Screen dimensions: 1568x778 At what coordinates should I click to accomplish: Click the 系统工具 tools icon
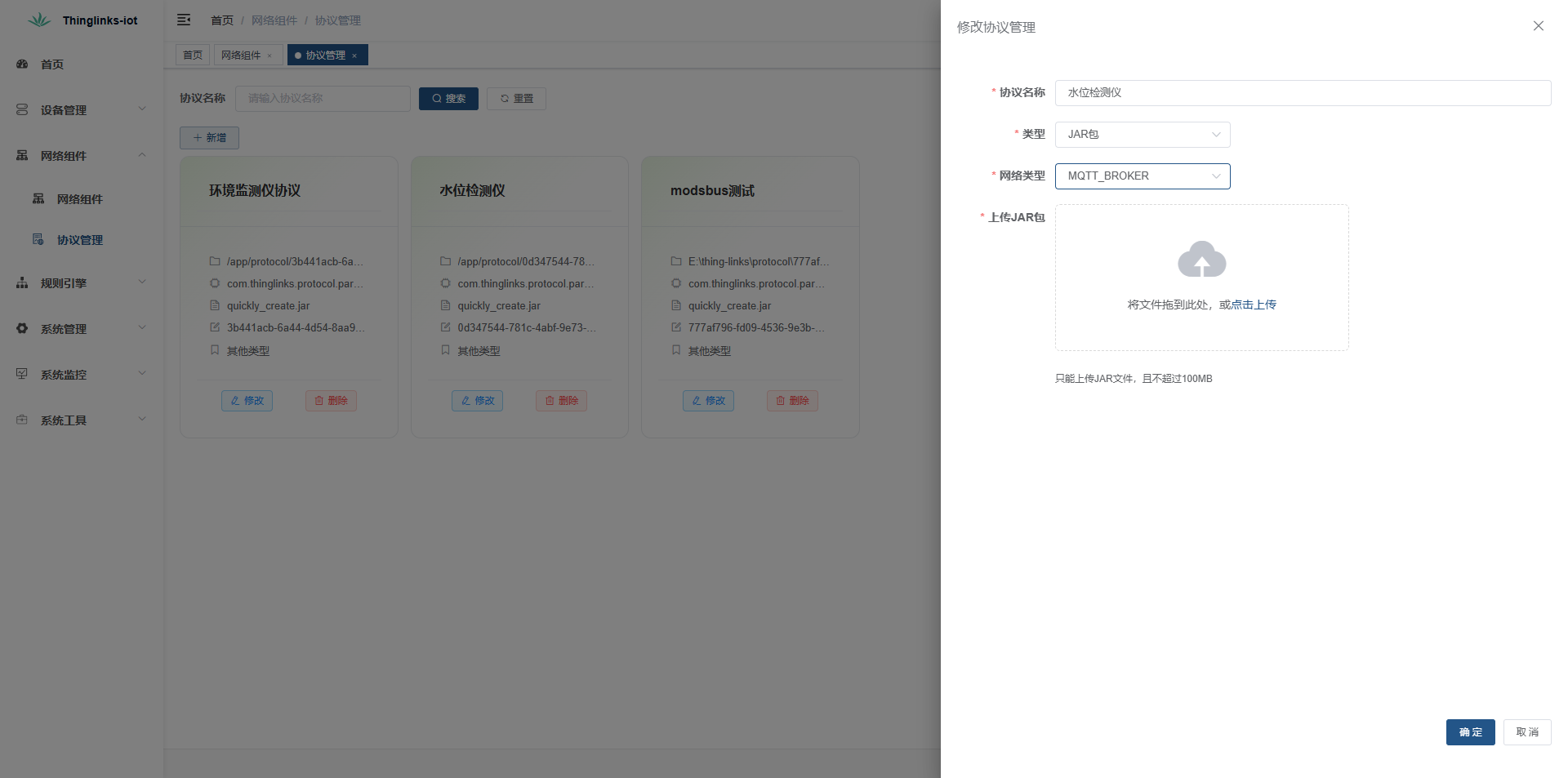22,420
